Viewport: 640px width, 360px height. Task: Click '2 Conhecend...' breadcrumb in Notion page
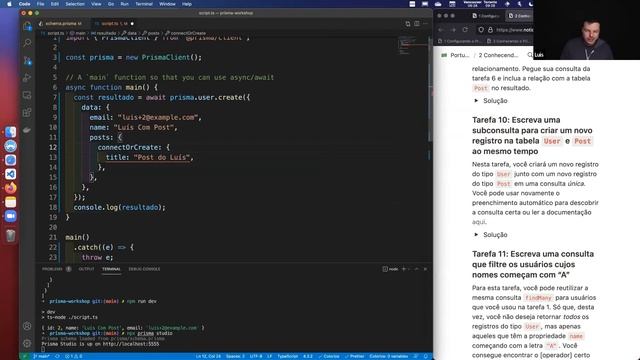click(x=498, y=55)
